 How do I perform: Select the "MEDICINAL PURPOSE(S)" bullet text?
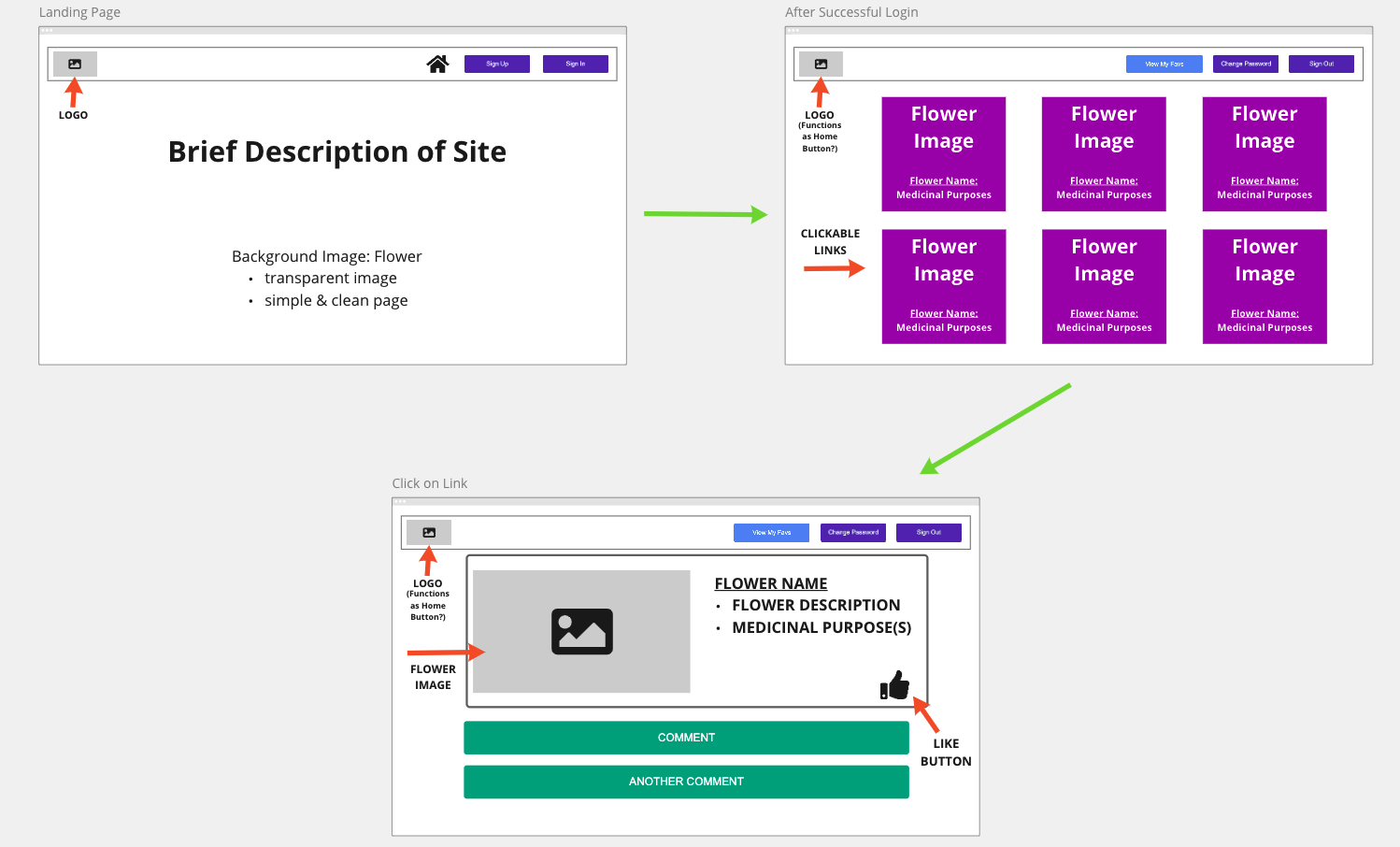(x=821, y=627)
